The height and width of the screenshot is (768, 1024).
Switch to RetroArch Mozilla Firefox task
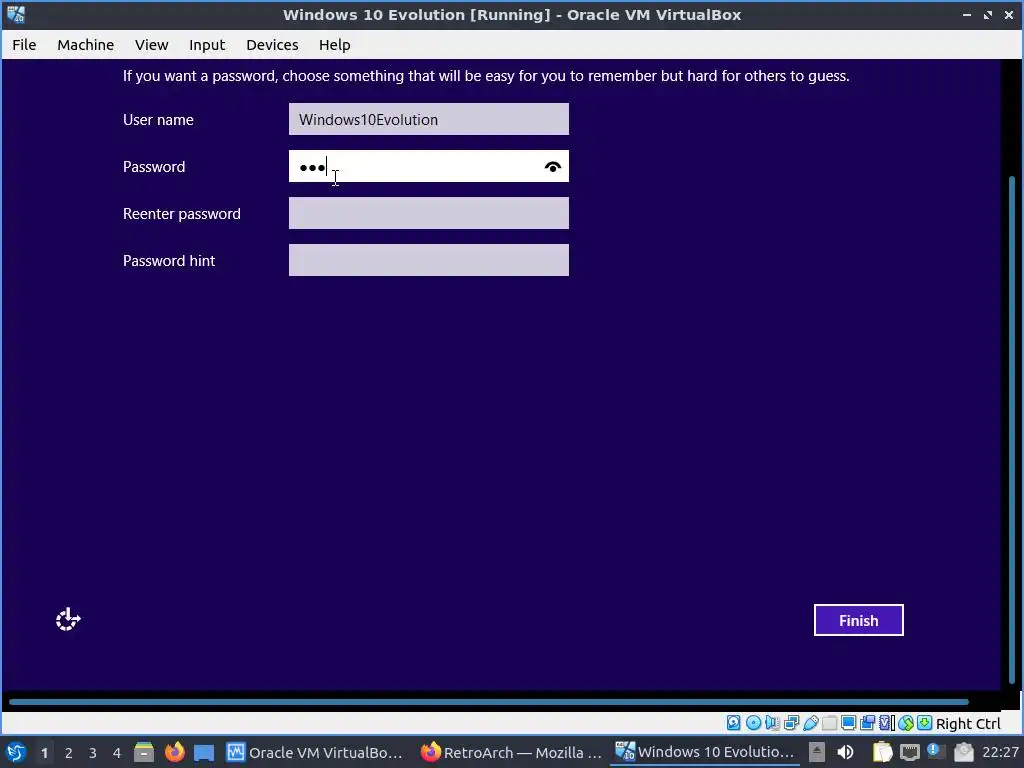coord(511,752)
